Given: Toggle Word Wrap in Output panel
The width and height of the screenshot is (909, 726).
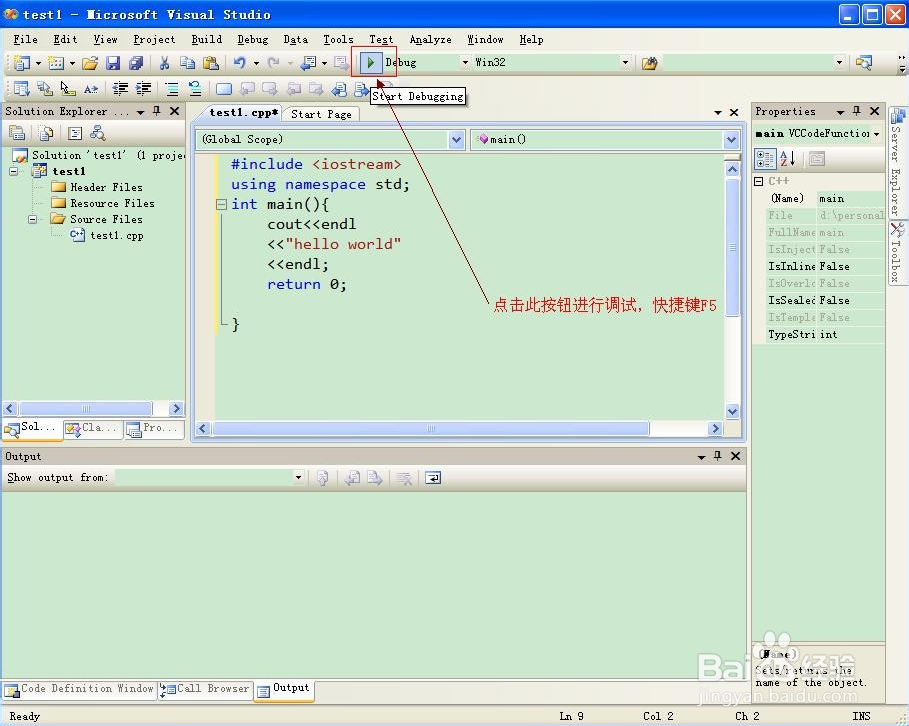Looking at the screenshot, I should [432, 478].
